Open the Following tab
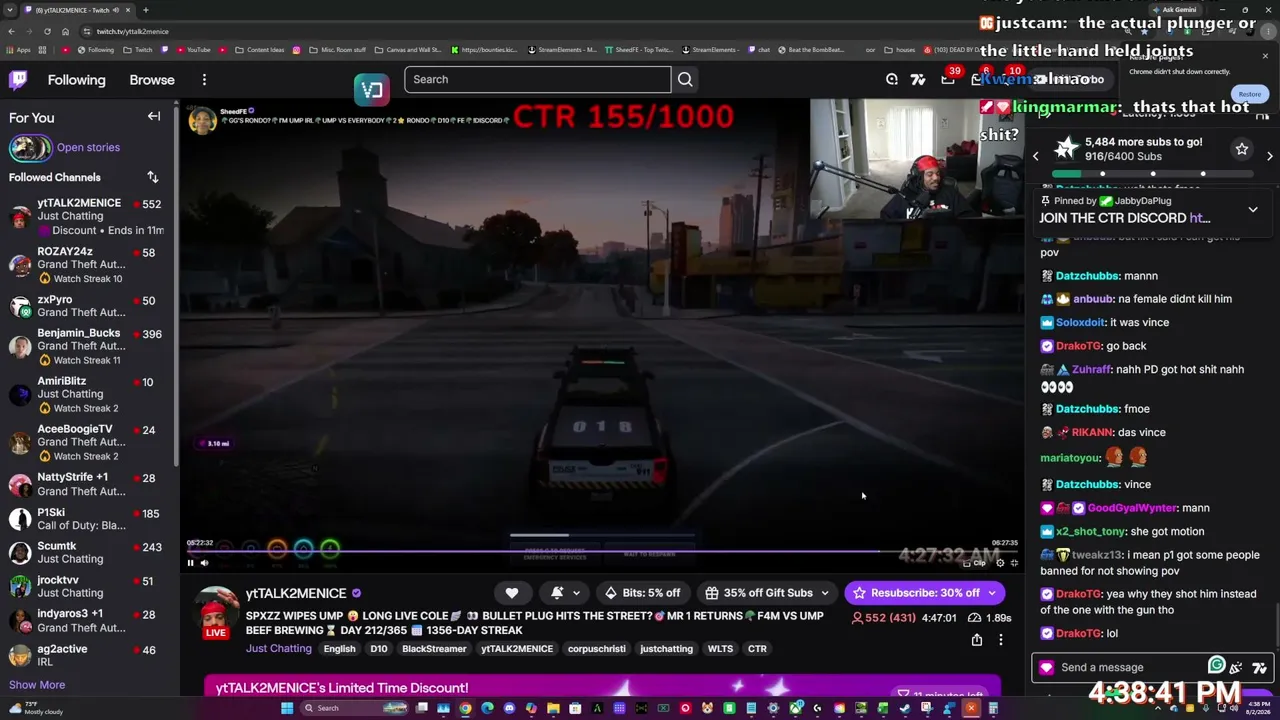 tap(76, 80)
